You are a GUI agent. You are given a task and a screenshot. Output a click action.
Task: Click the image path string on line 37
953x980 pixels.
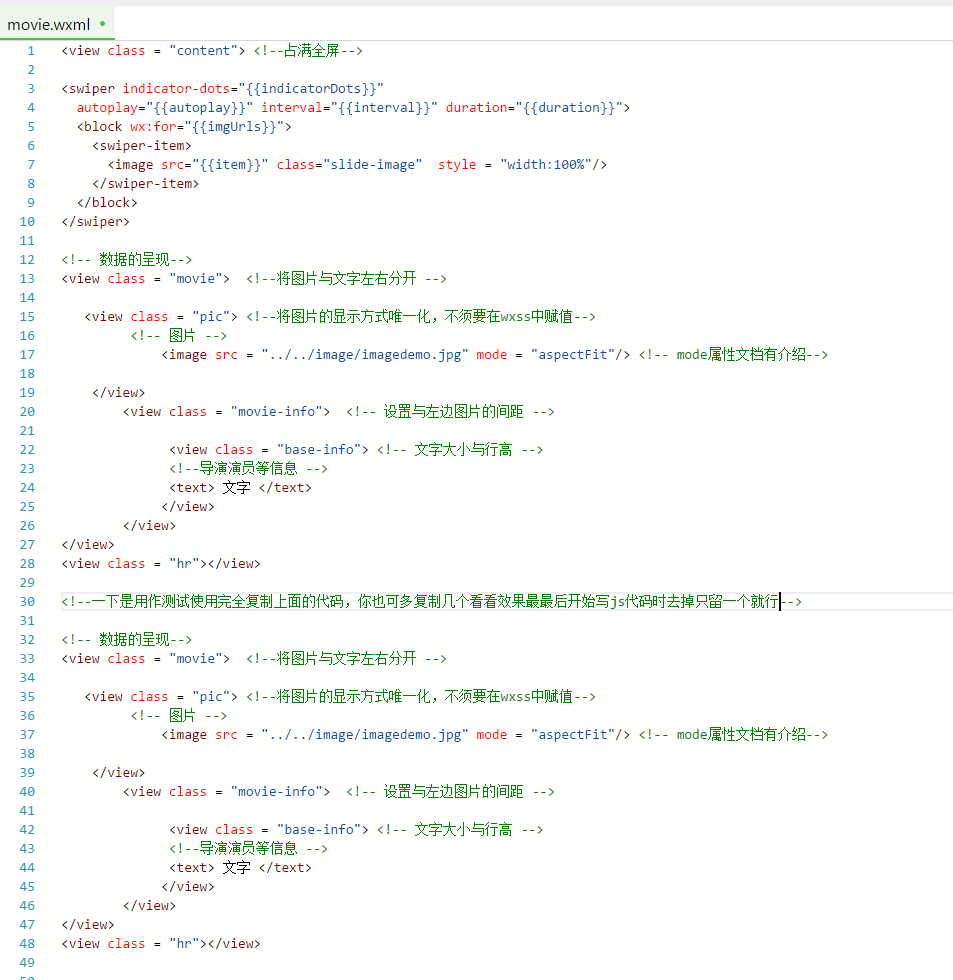[364, 735]
